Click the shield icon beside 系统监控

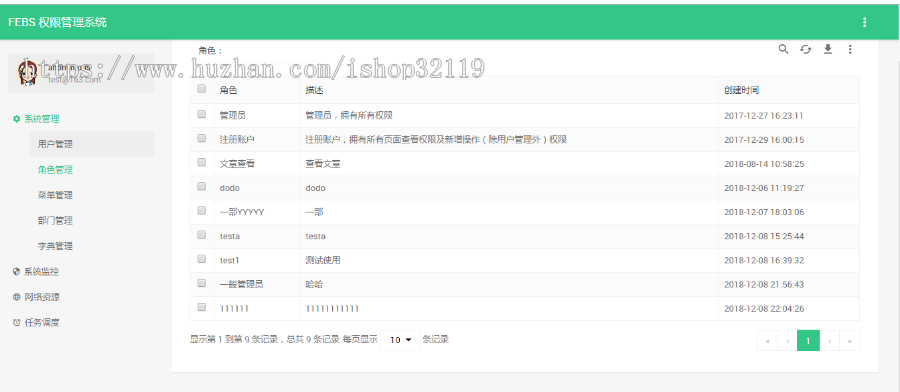[17, 271]
